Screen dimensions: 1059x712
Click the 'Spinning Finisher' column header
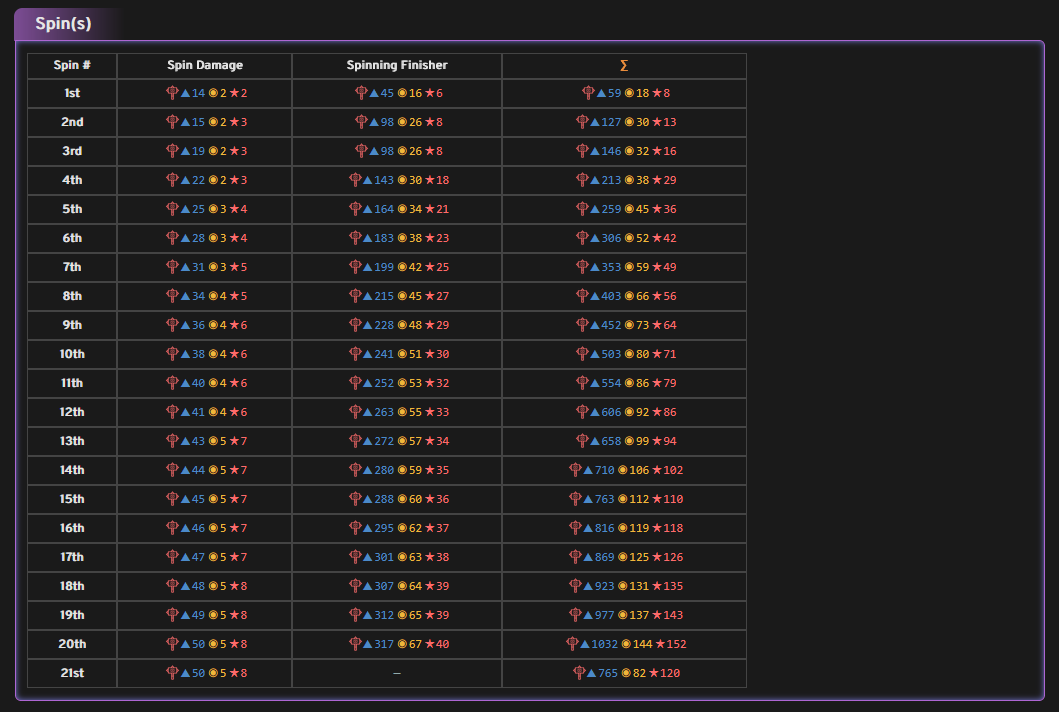click(x=397, y=66)
